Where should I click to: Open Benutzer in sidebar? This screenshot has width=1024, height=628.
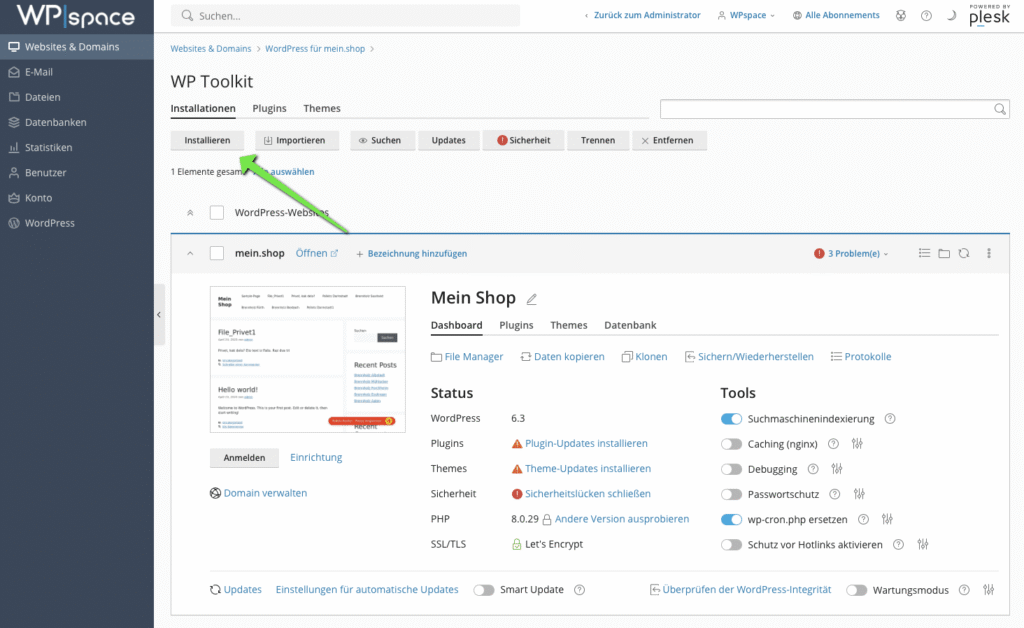point(76,172)
